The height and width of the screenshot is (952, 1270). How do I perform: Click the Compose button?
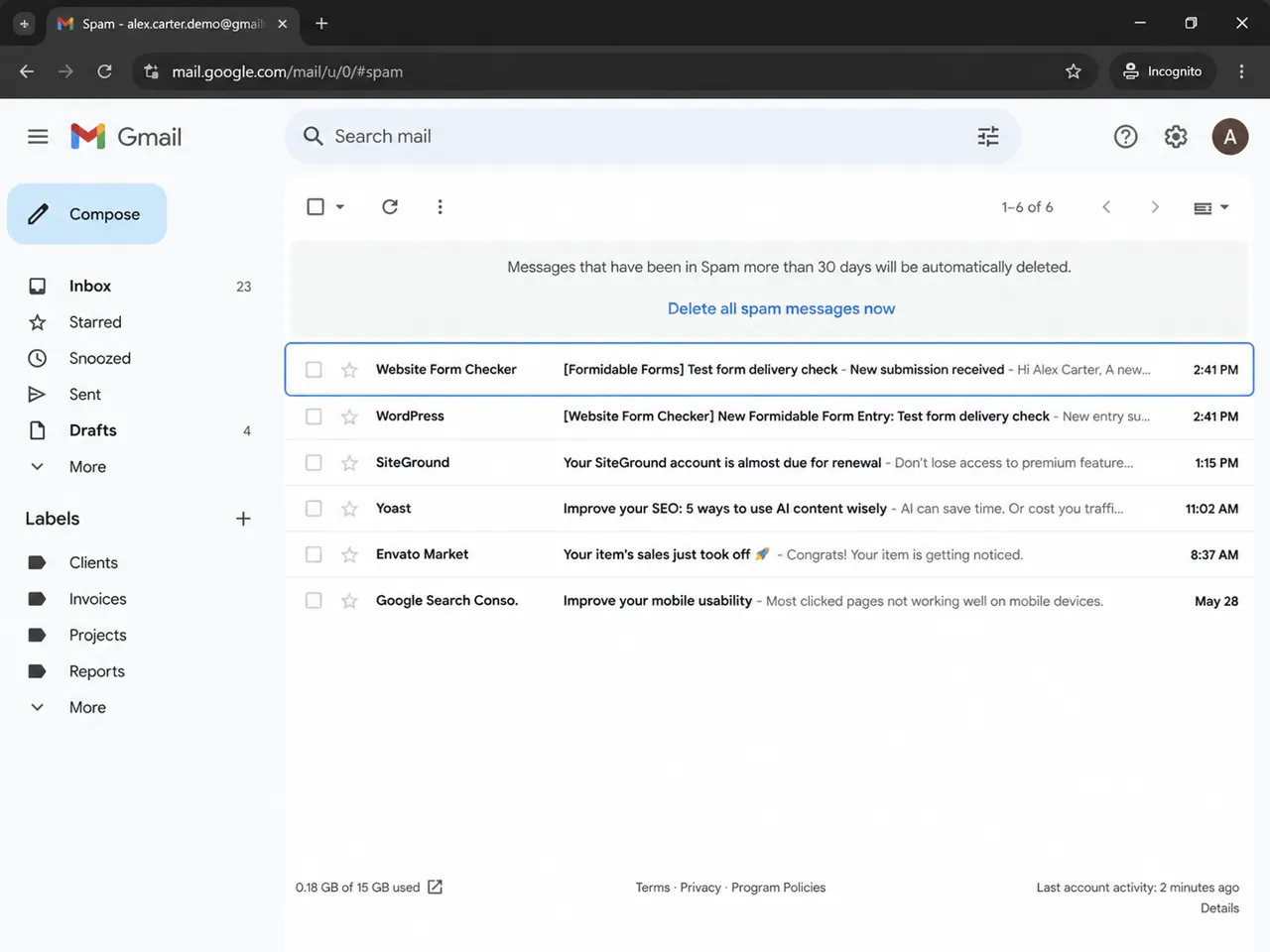pos(87,214)
